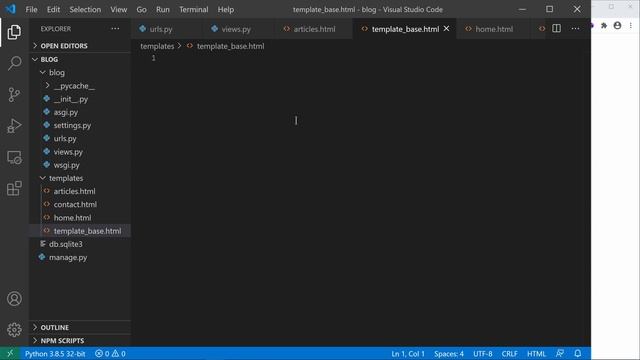The width and height of the screenshot is (640, 360).
Task: Open settings.py in the explorer
Action: coord(80,125)
